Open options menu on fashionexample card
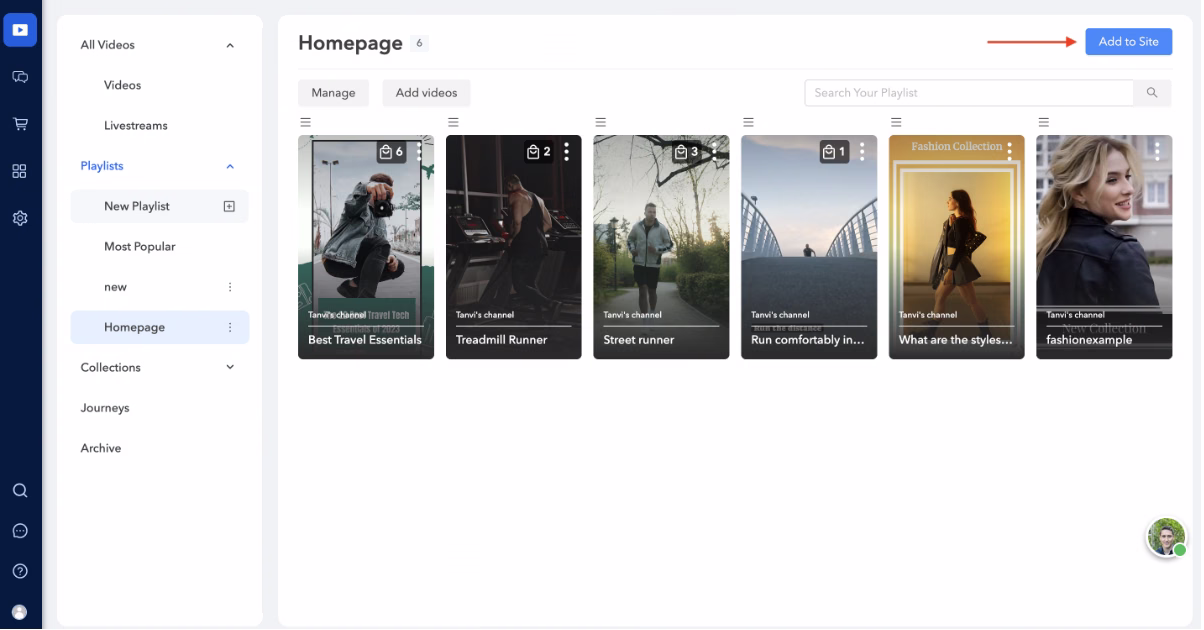 [x=1157, y=152]
